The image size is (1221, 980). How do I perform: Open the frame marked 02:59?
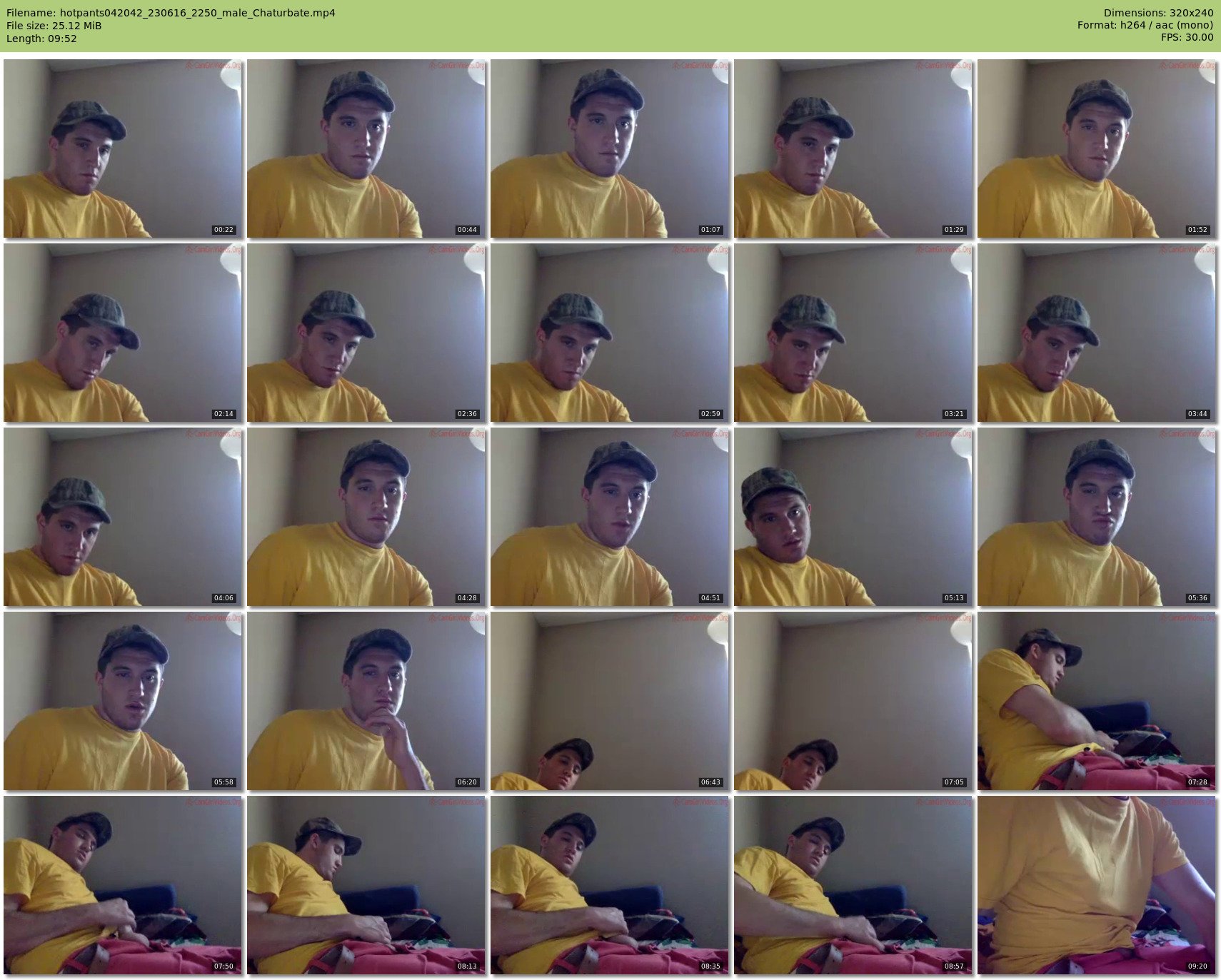(x=610, y=333)
